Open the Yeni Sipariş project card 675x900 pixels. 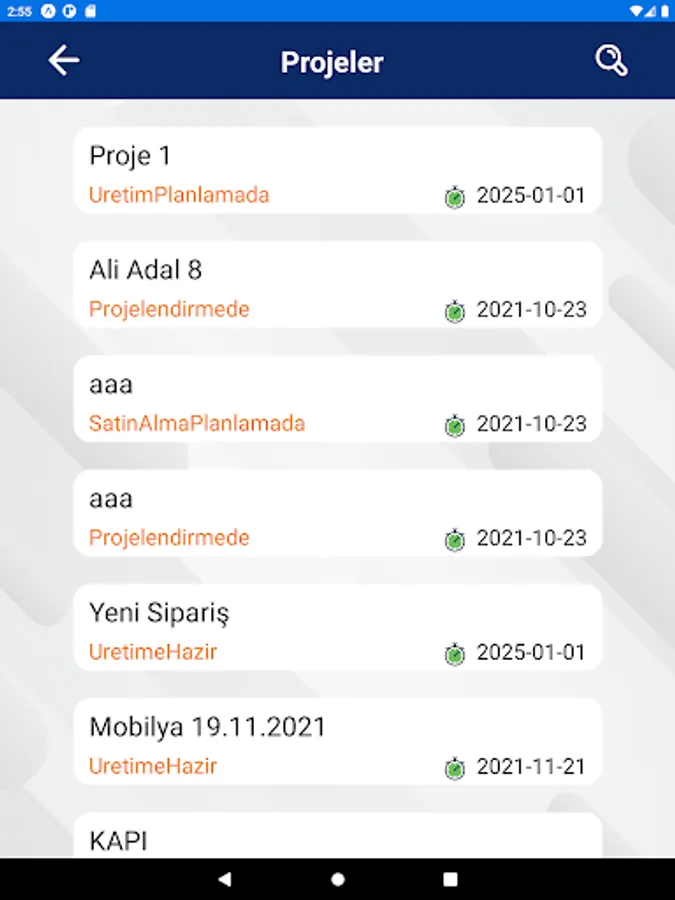[338, 627]
